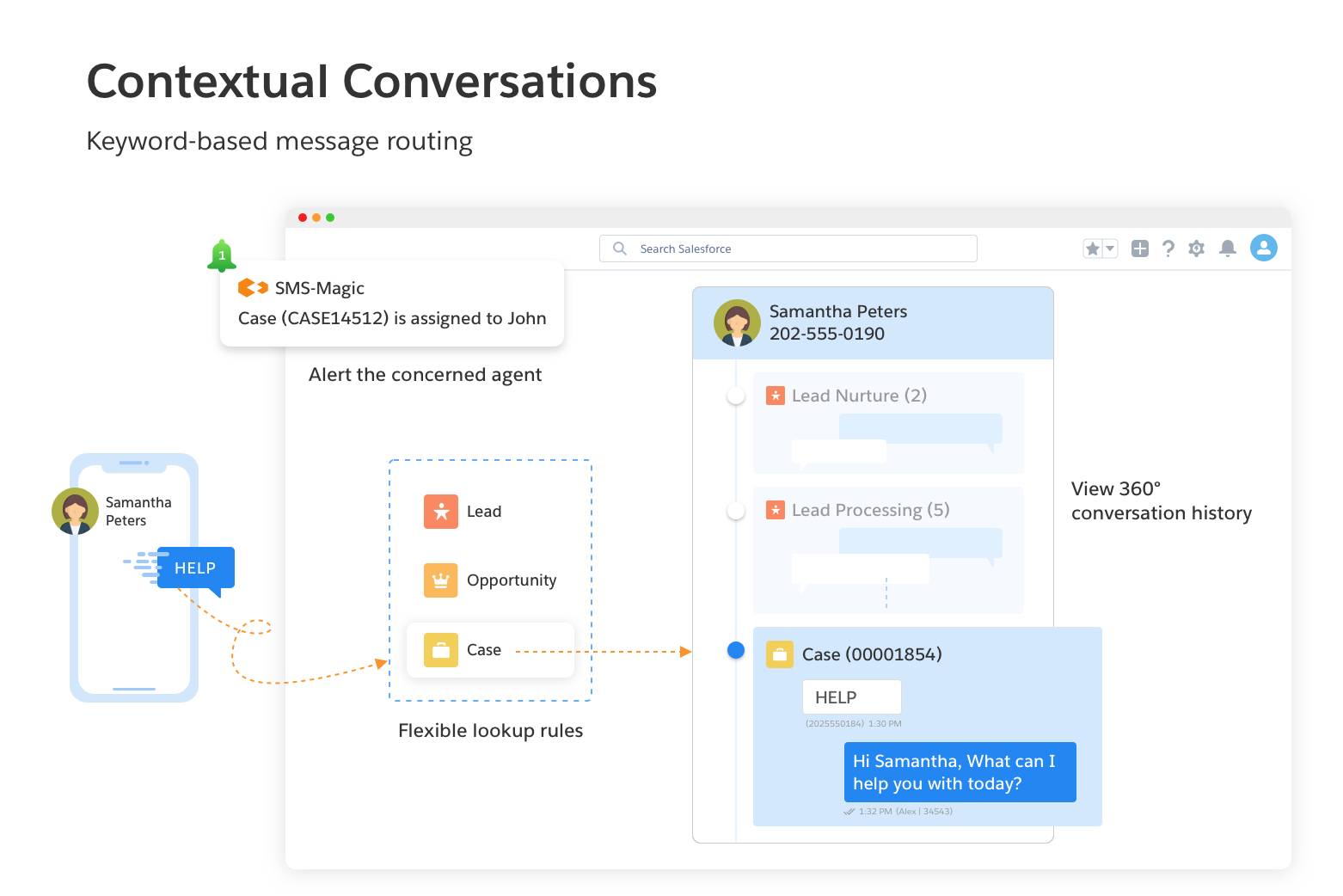Click the 'Hi Samantha' reply bubble
The image size is (1343, 896).
click(x=960, y=772)
